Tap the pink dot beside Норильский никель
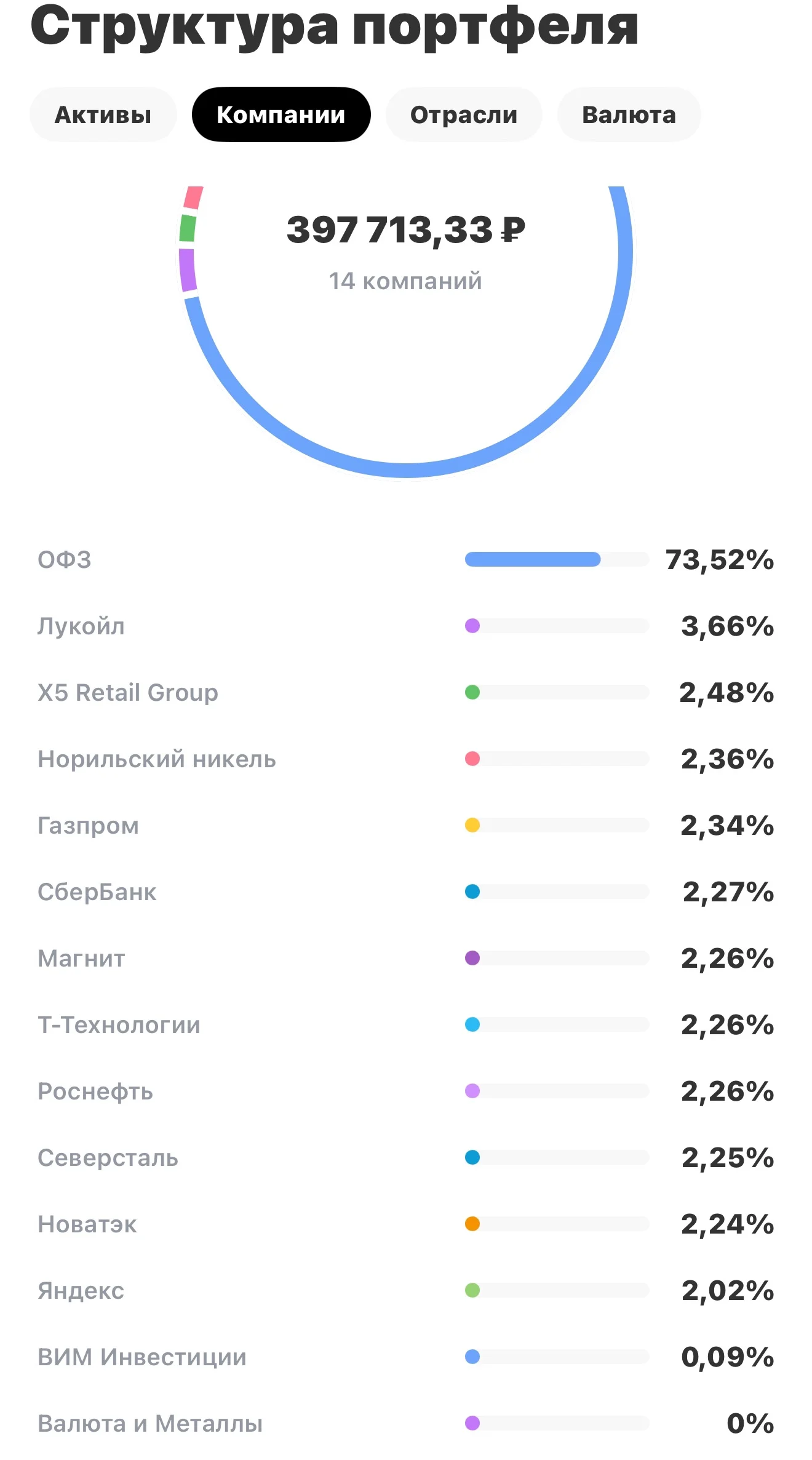812x1460 pixels. (472, 759)
